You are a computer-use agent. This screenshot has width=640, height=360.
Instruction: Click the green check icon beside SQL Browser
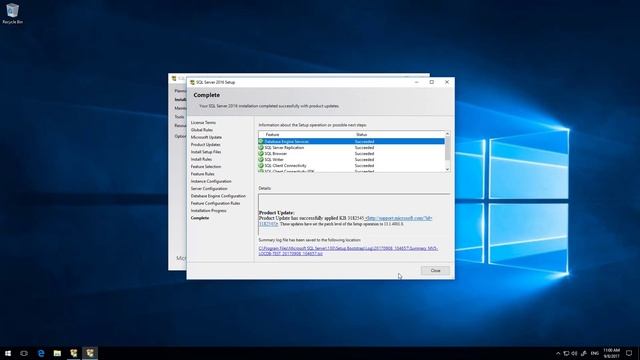pos(261,153)
